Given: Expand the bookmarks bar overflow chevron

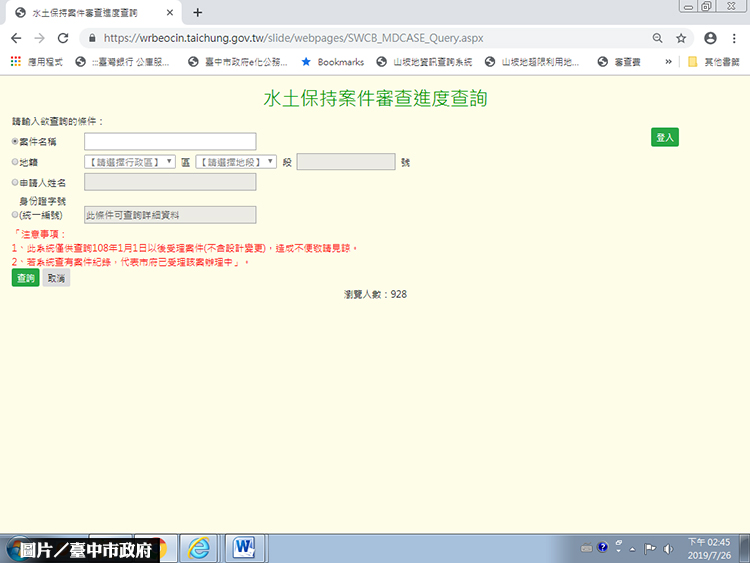Looking at the screenshot, I should (x=668, y=62).
